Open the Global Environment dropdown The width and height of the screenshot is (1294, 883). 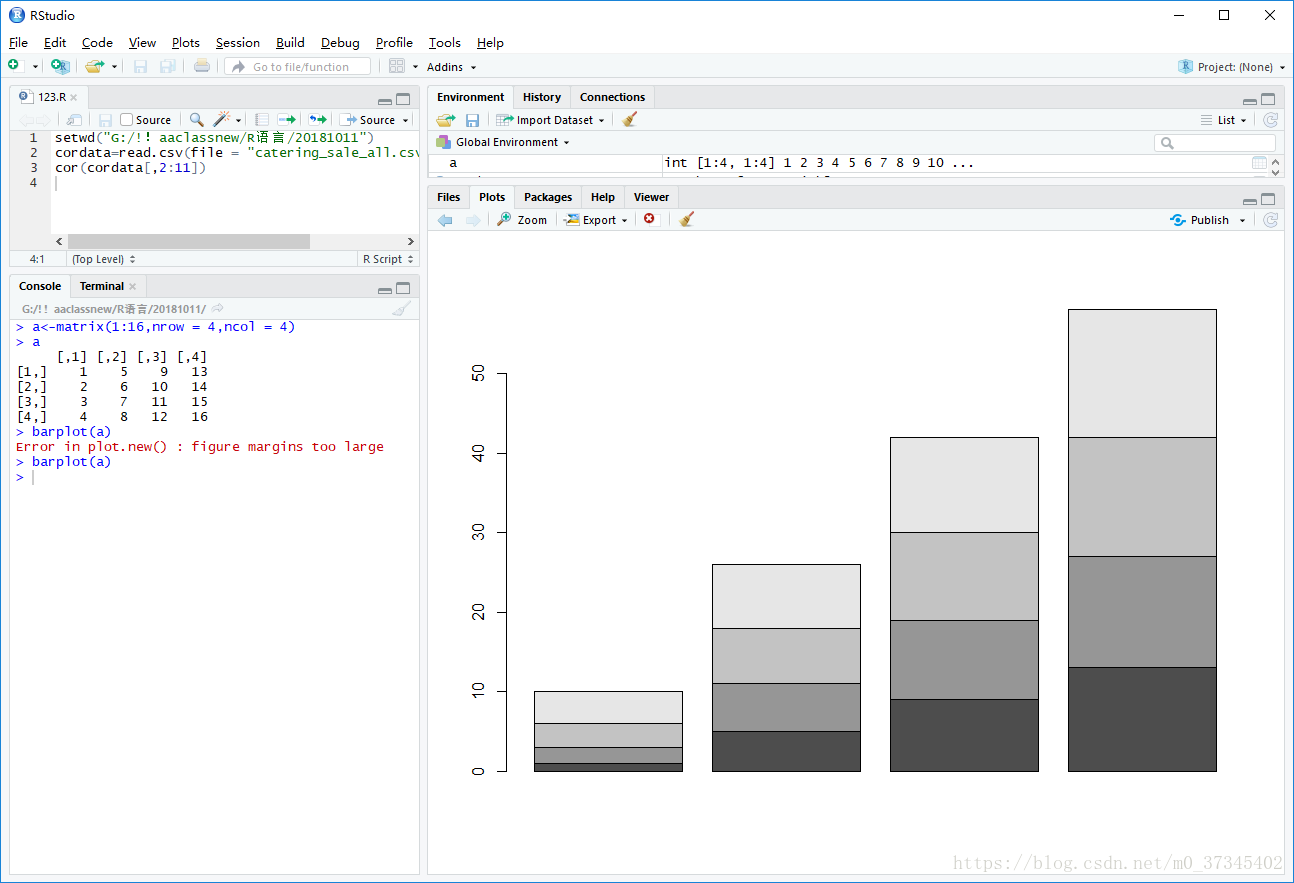coord(503,142)
